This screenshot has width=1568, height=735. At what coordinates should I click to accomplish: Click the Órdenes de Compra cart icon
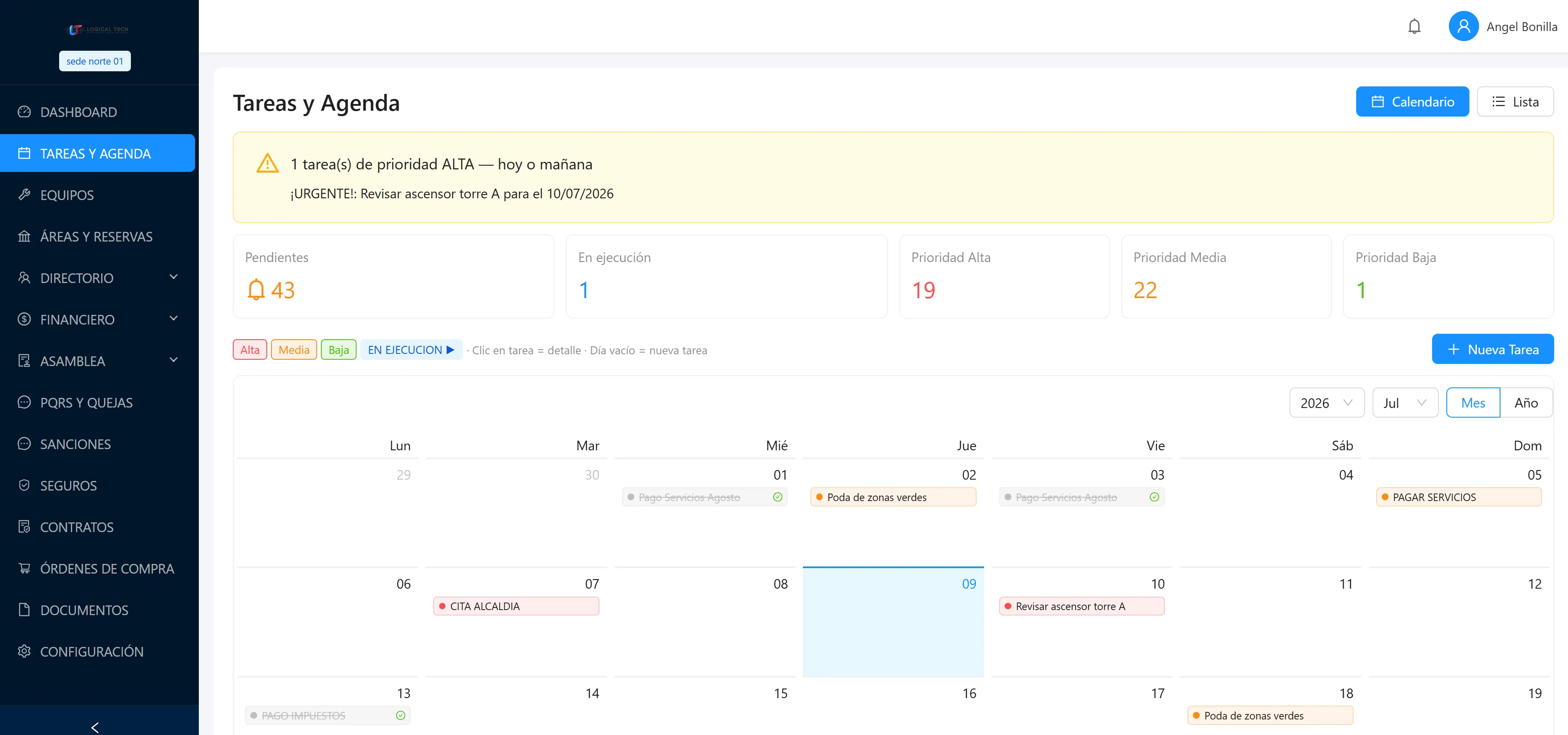pyautogui.click(x=24, y=568)
